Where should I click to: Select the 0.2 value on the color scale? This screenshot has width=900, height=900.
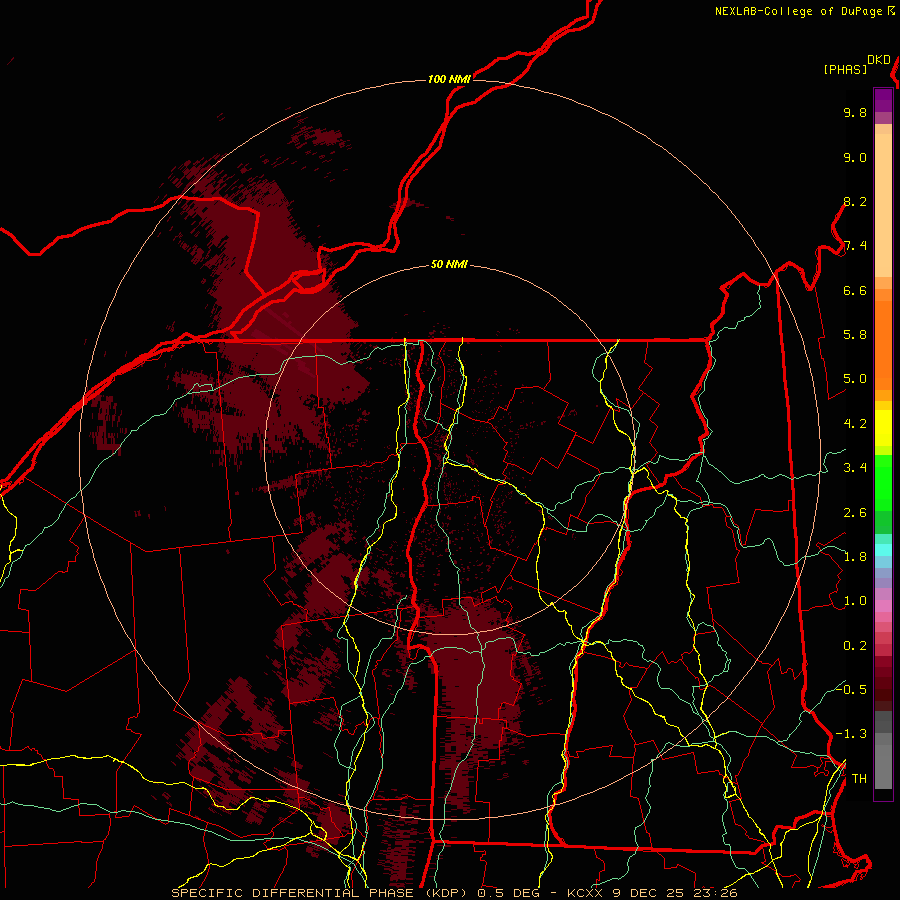click(855, 646)
